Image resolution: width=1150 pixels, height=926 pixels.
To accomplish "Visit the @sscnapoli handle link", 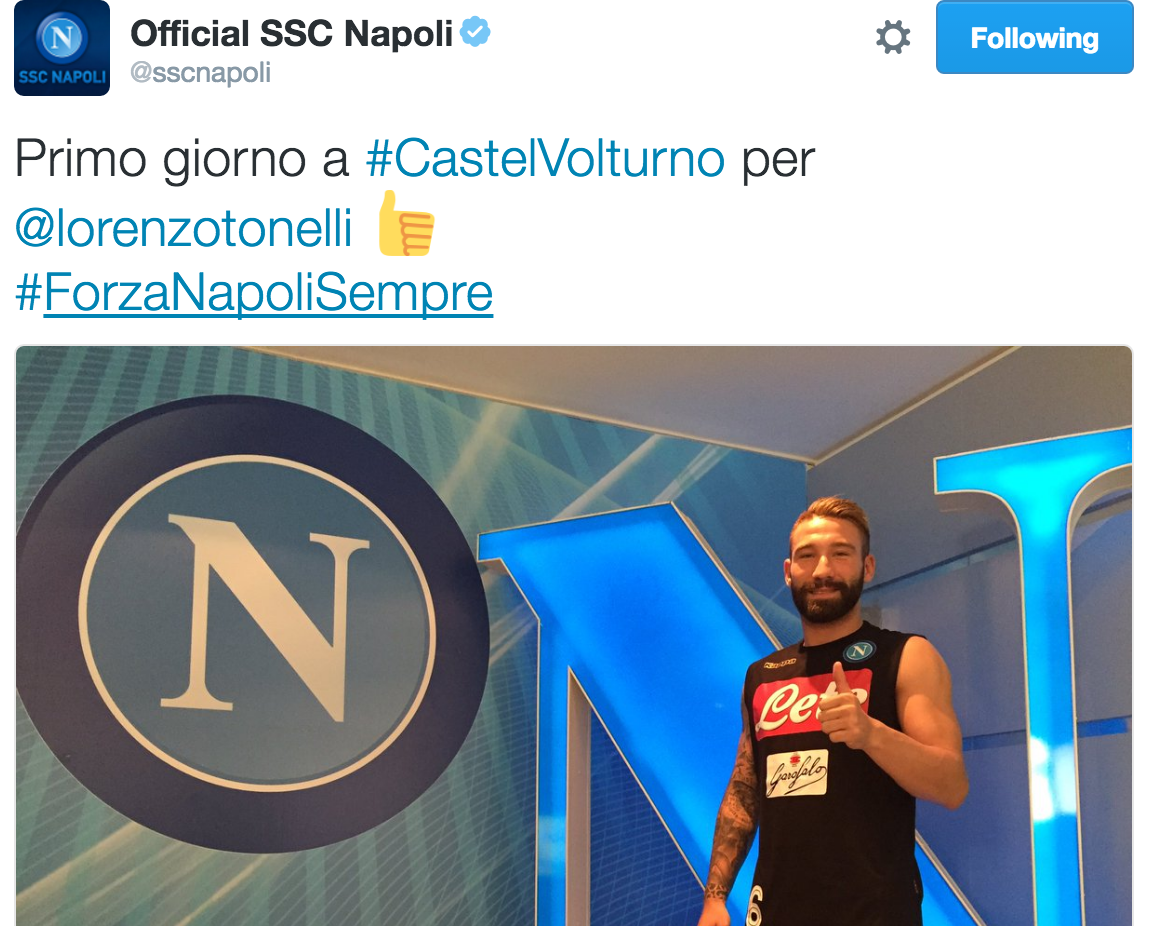I will point(200,73).
